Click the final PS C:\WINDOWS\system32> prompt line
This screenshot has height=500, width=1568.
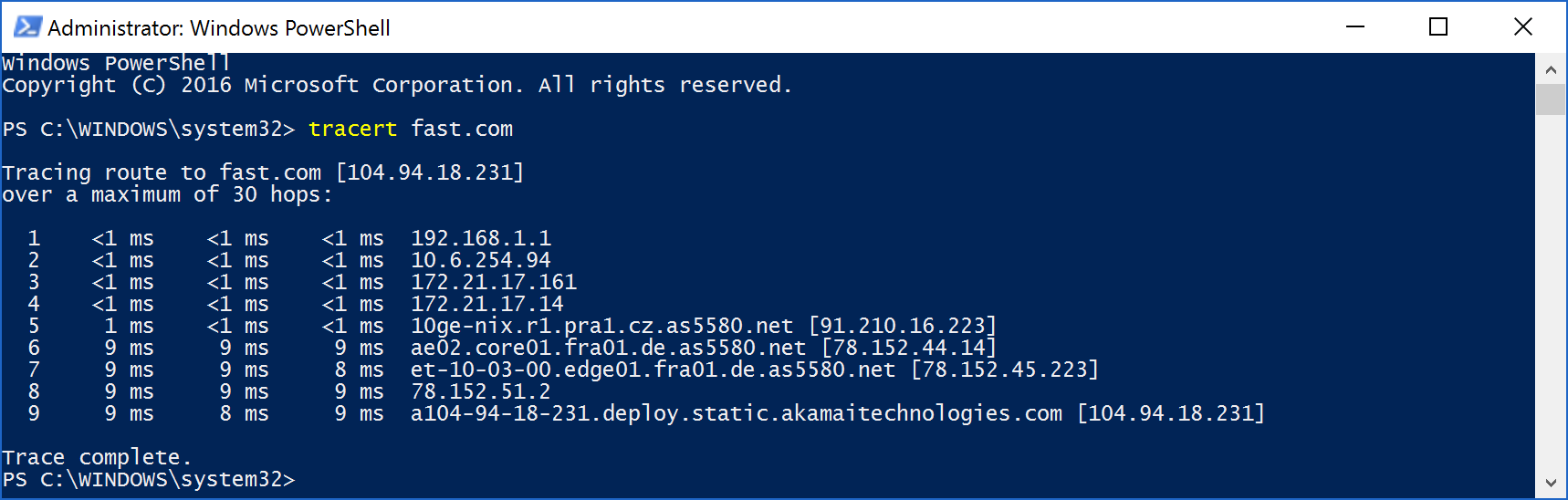click(x=149, y=479)
